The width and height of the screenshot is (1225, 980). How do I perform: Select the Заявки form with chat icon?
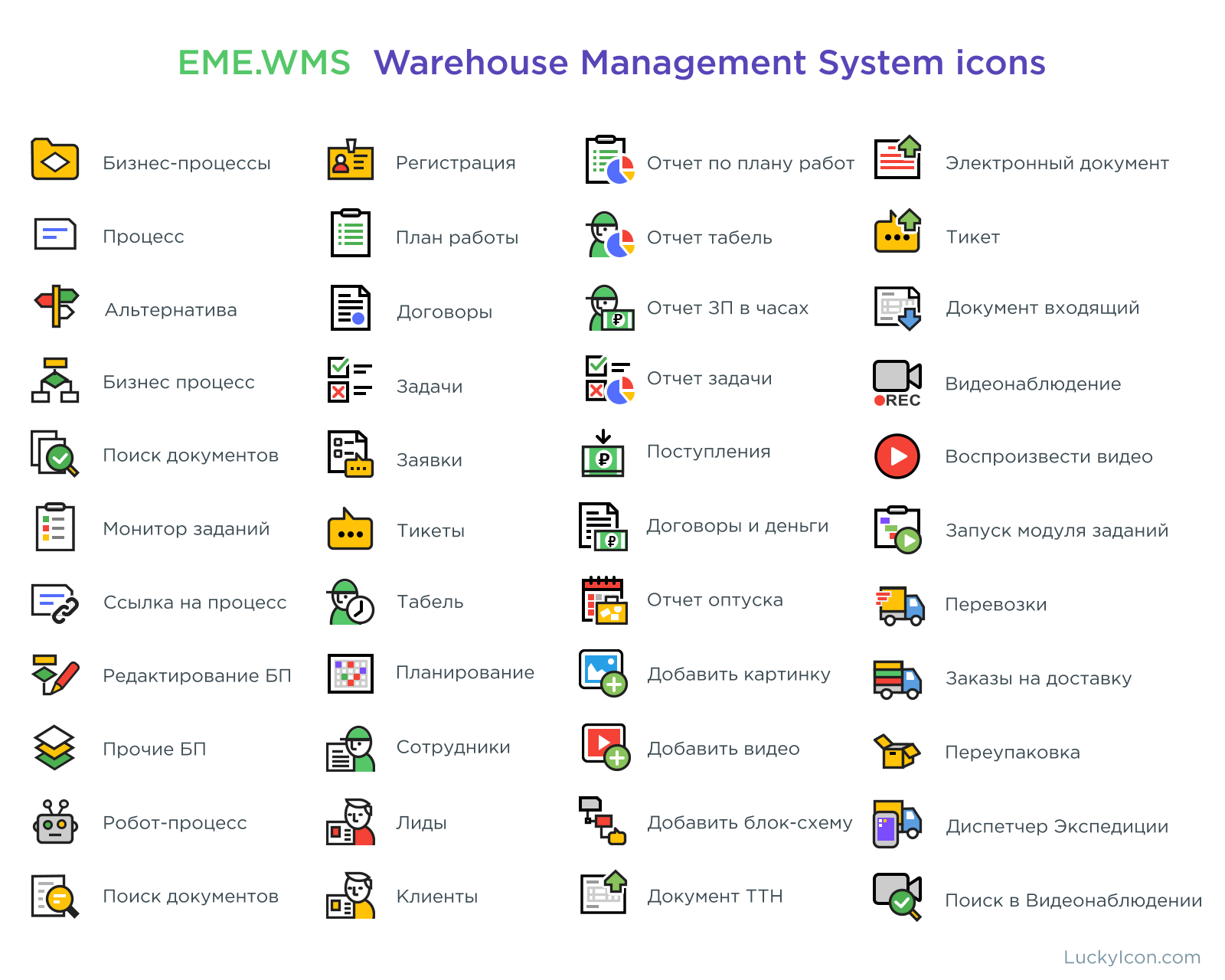click(x=351, y=454)
